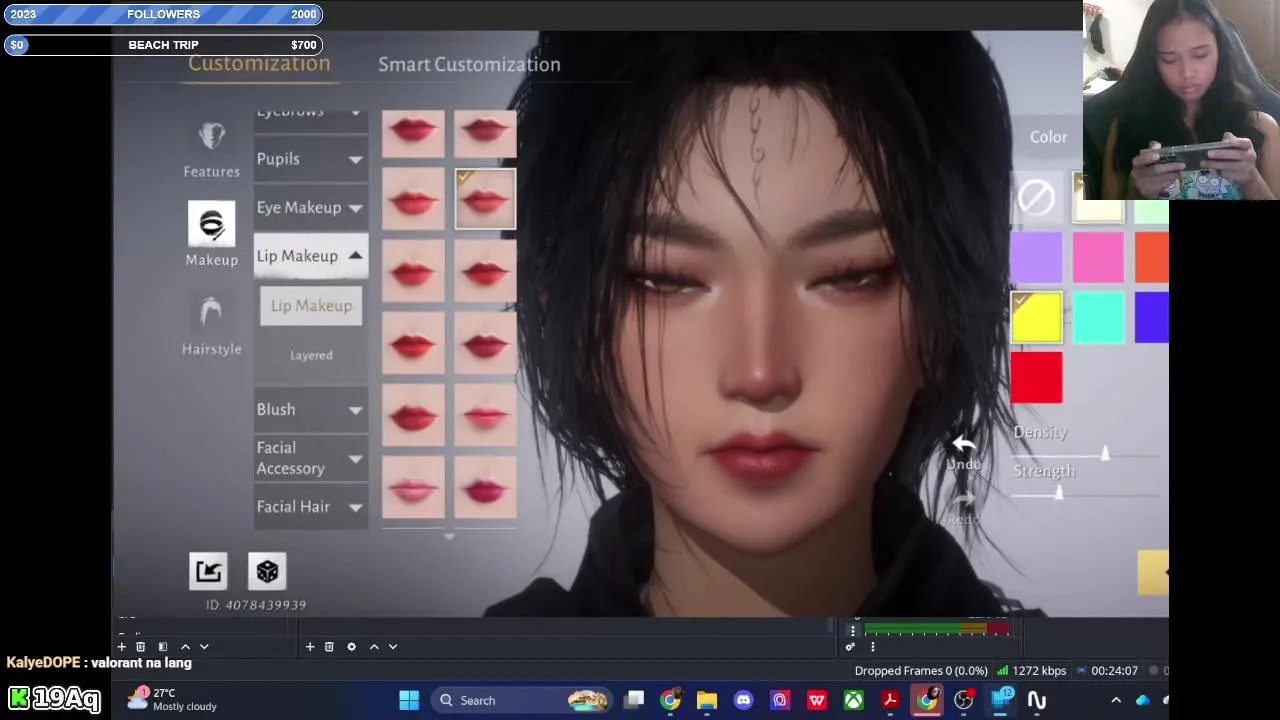
Task: Open OBS Studio taskbar icon
Action: point(964,700)
